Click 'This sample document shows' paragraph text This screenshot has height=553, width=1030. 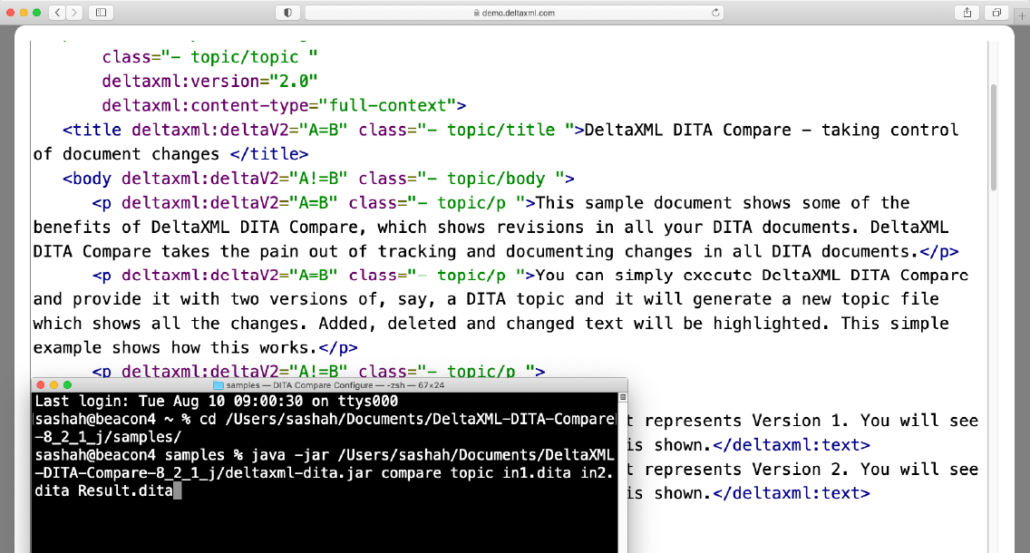point(663,203)
